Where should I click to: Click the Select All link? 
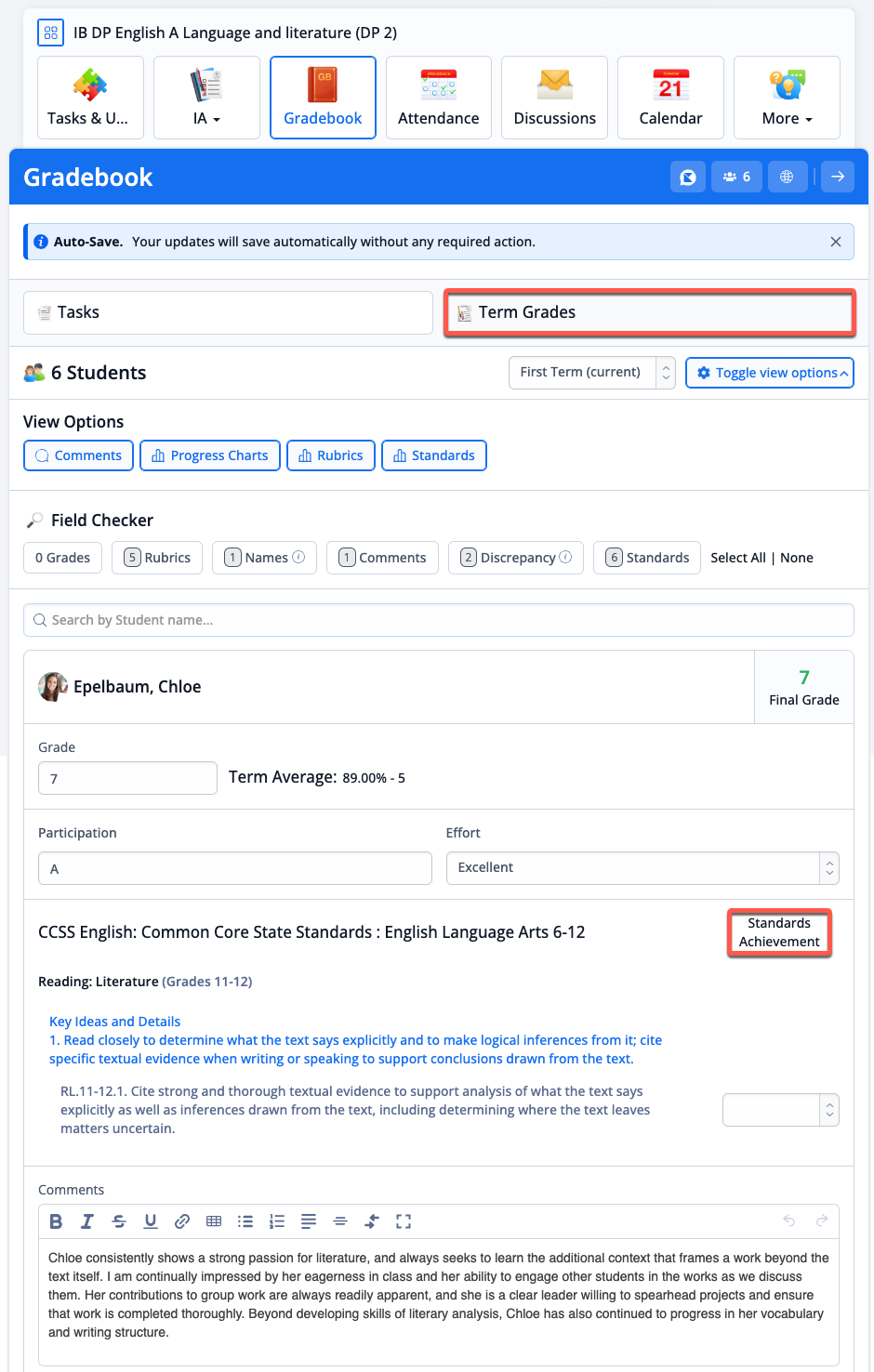[x=737, y=558]
